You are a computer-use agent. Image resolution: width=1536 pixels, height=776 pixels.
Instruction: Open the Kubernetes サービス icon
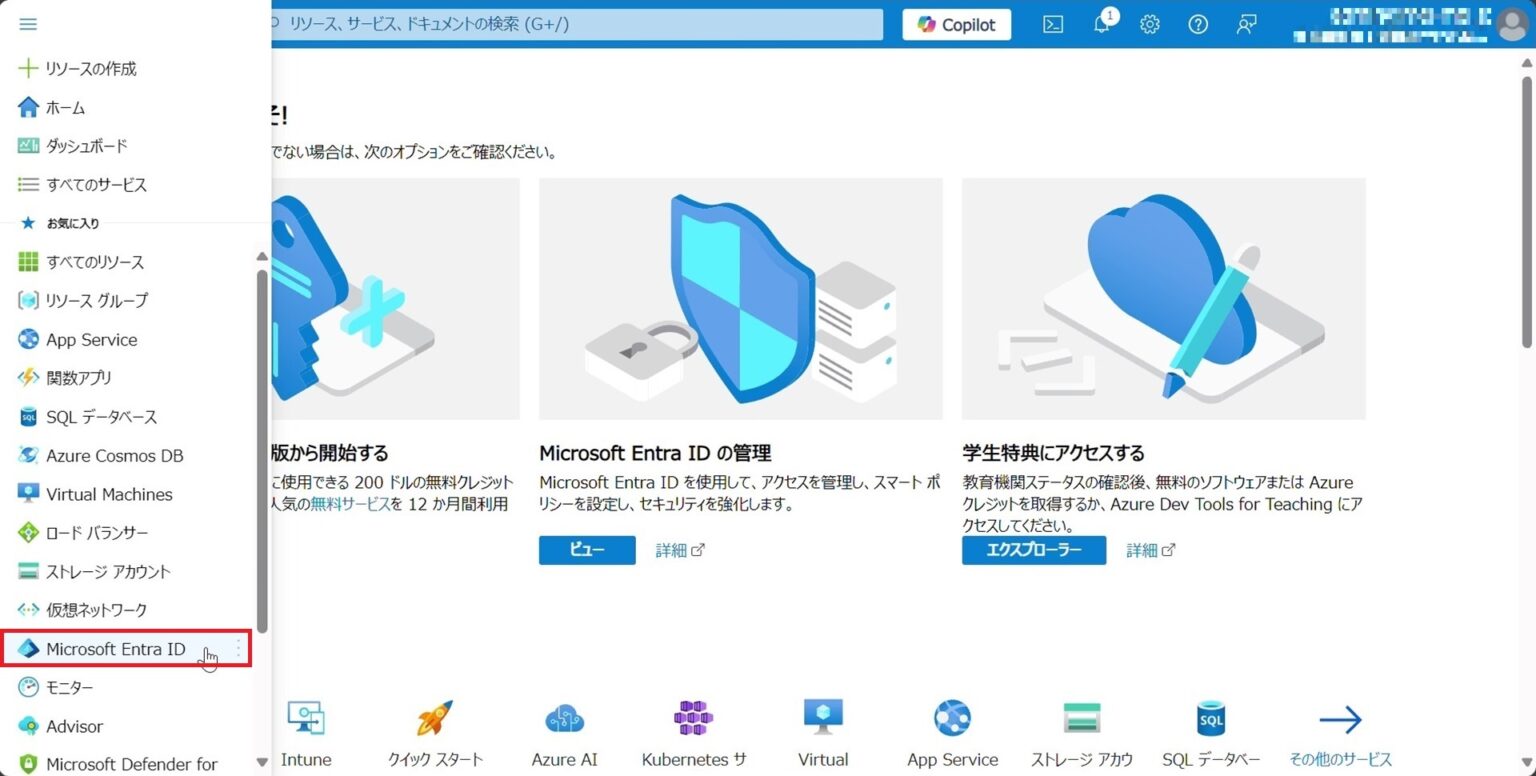(x=693, y=718)
